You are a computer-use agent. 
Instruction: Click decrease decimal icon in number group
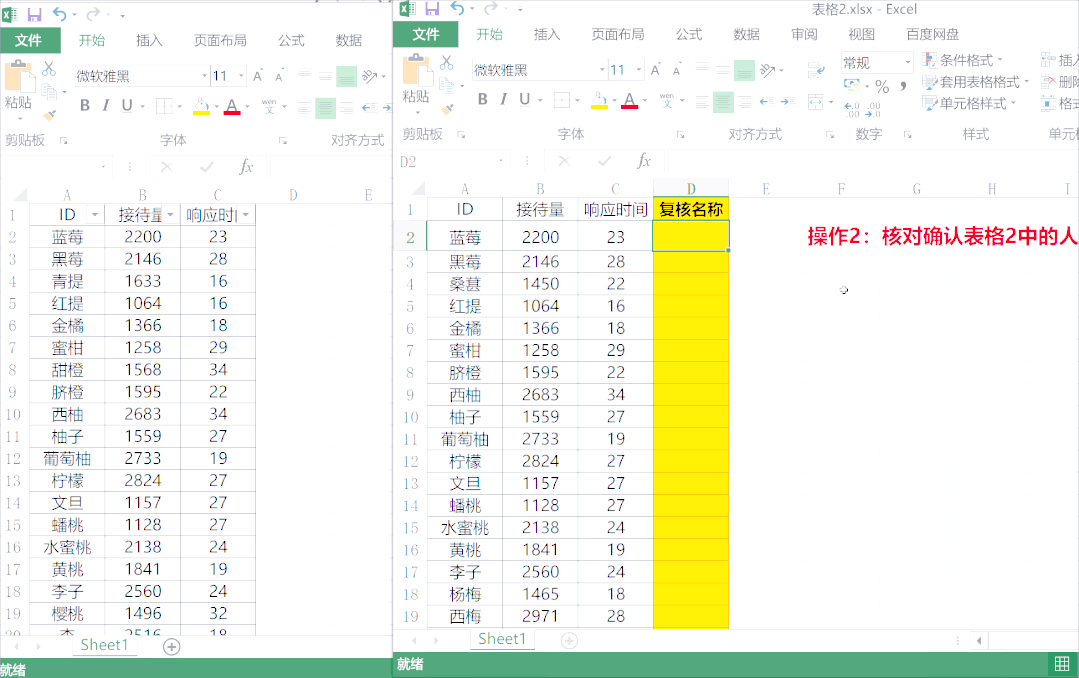(x=874, y=109)
